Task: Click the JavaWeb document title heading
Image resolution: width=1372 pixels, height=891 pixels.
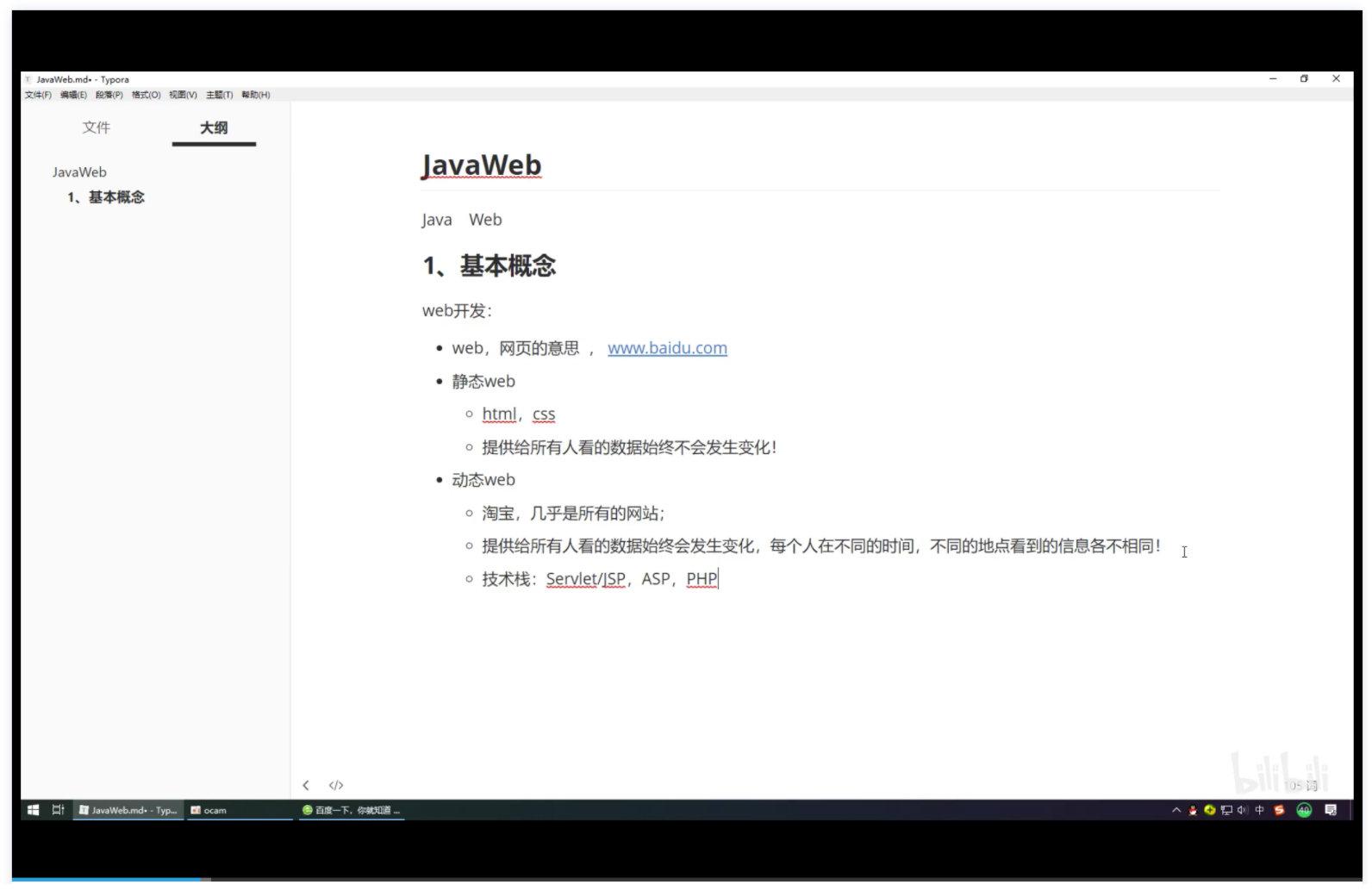Action: (x=482, y=165)
